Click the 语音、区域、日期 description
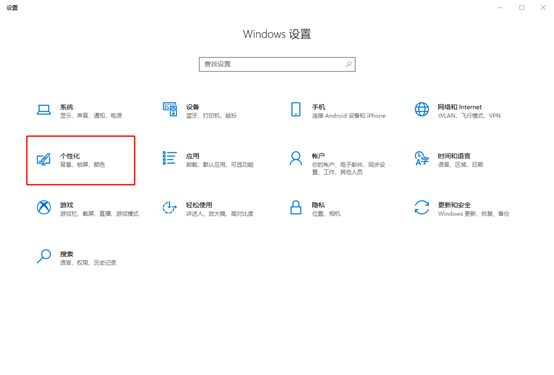Viewport: 554px width, 375px height. (x=460, y=165)
